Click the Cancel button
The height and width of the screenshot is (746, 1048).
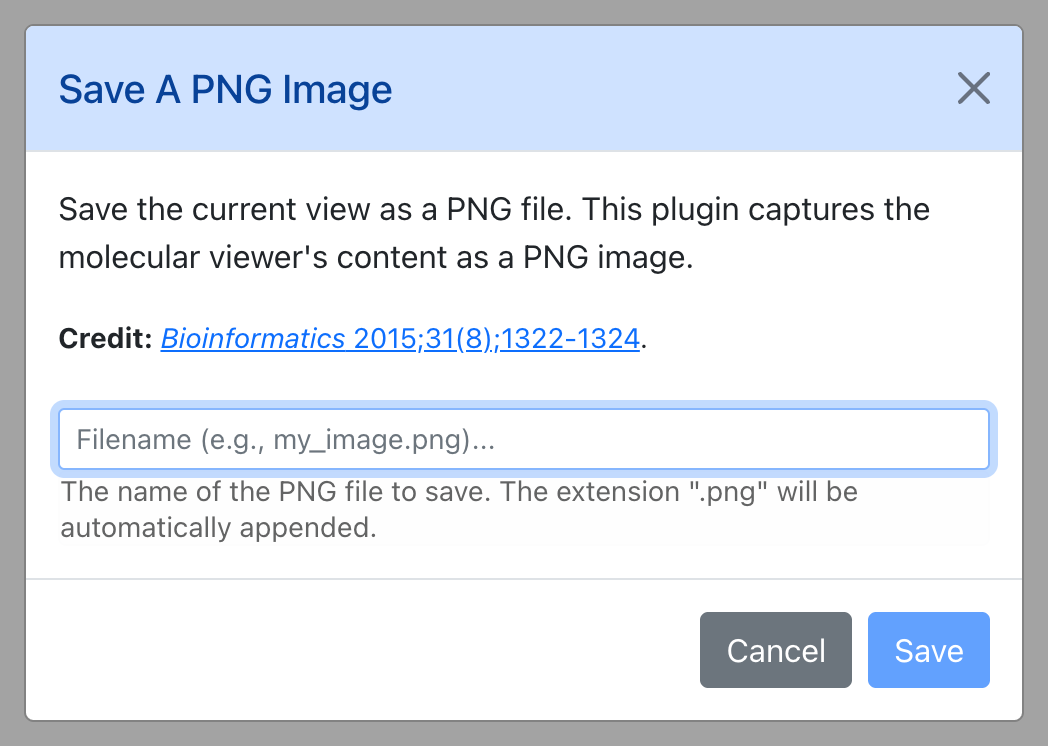tap(775, 650)
